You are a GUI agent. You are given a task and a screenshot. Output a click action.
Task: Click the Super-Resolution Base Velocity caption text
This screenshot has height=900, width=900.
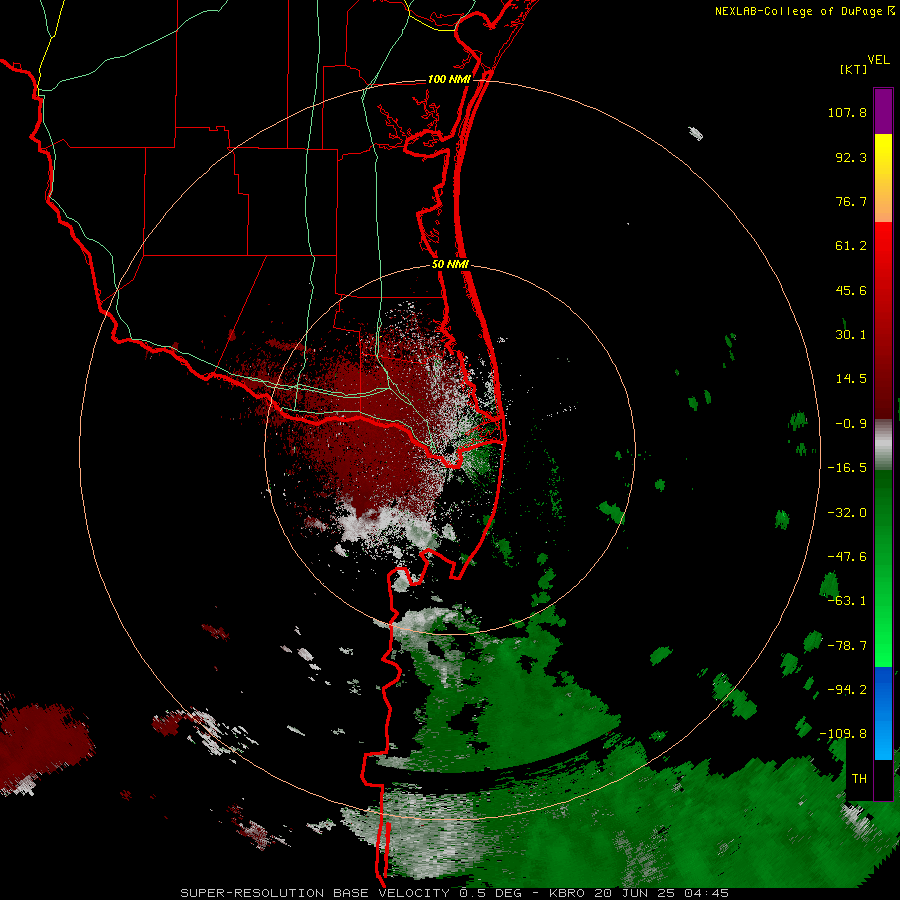point(454,893)
